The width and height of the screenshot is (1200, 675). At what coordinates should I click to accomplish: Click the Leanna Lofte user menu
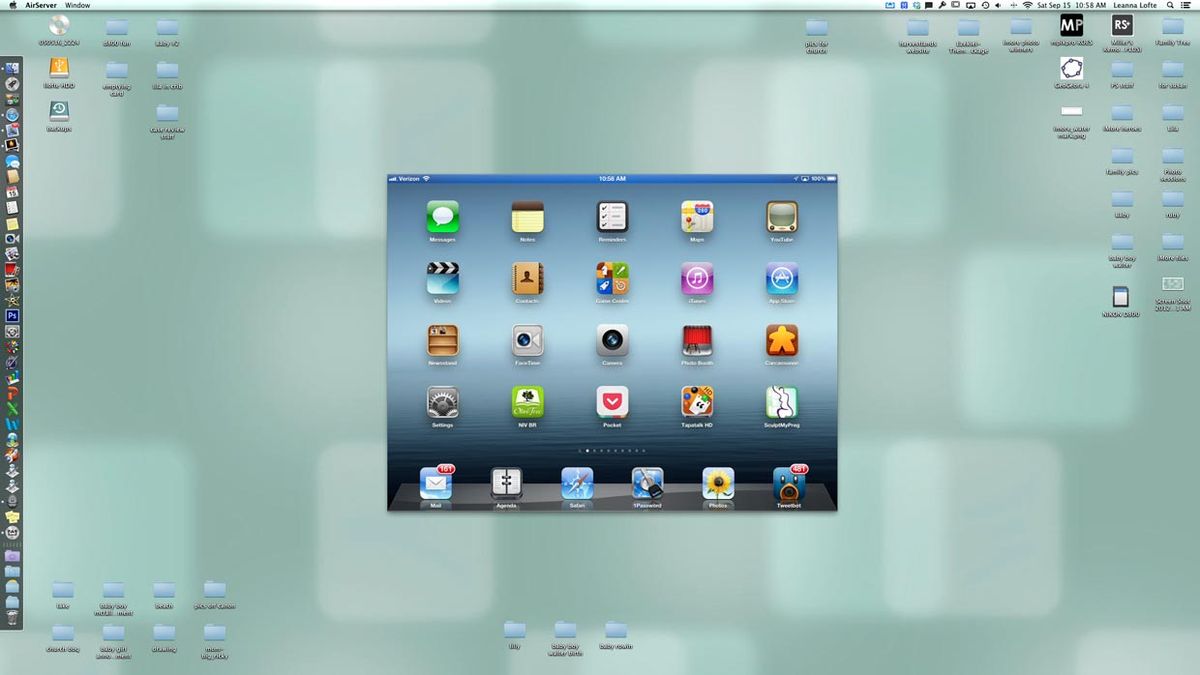1135,5
